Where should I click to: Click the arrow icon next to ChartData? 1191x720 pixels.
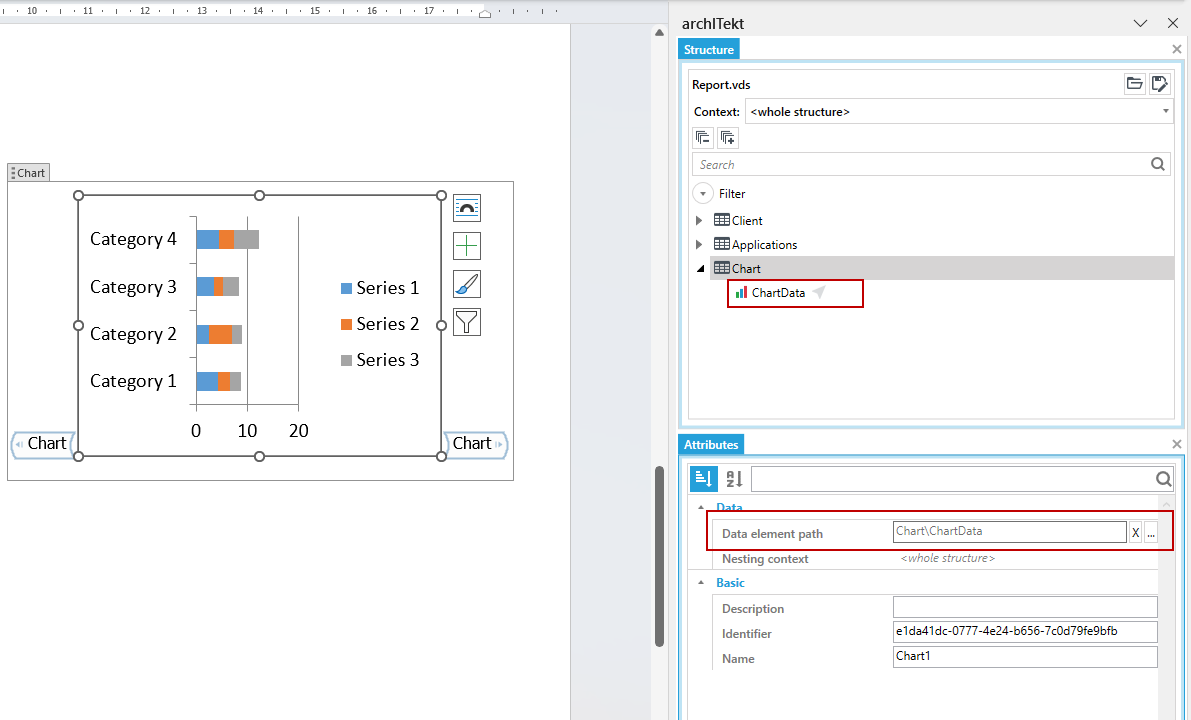[x=819, y=292]
